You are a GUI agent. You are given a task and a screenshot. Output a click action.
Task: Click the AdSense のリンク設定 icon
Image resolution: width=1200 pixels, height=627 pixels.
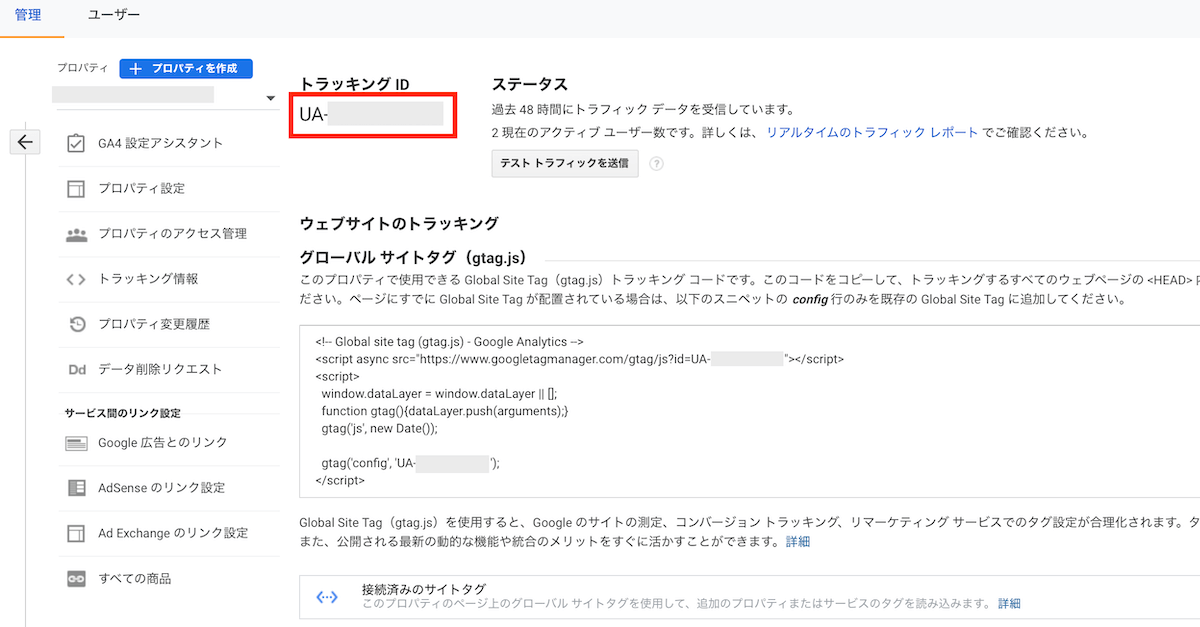click(76, 488)
